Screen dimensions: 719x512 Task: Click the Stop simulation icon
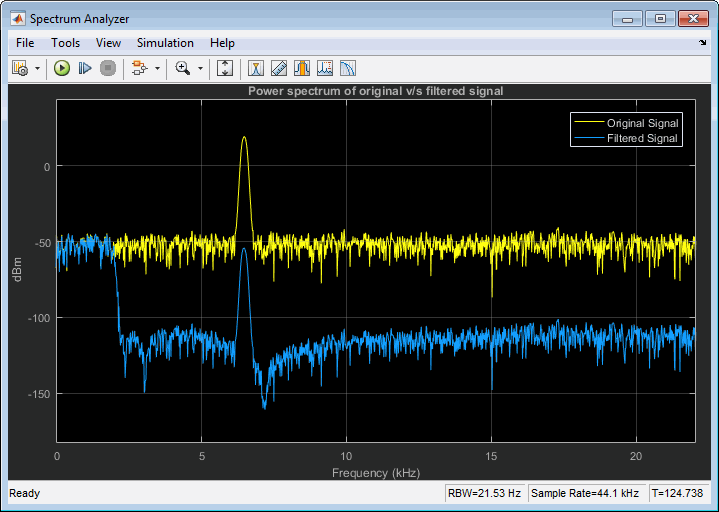[x=108, y=68]
